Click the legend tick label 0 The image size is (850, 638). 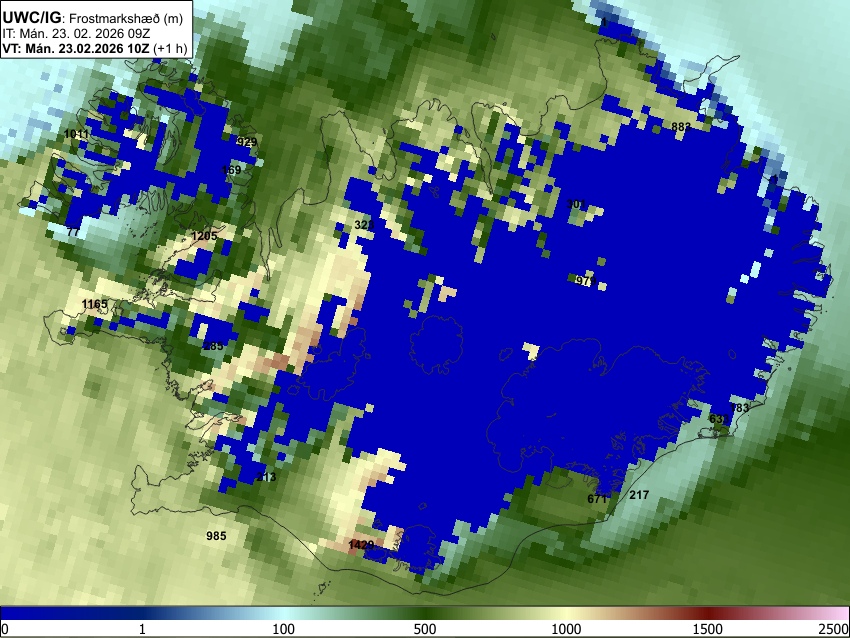[5, 629]
